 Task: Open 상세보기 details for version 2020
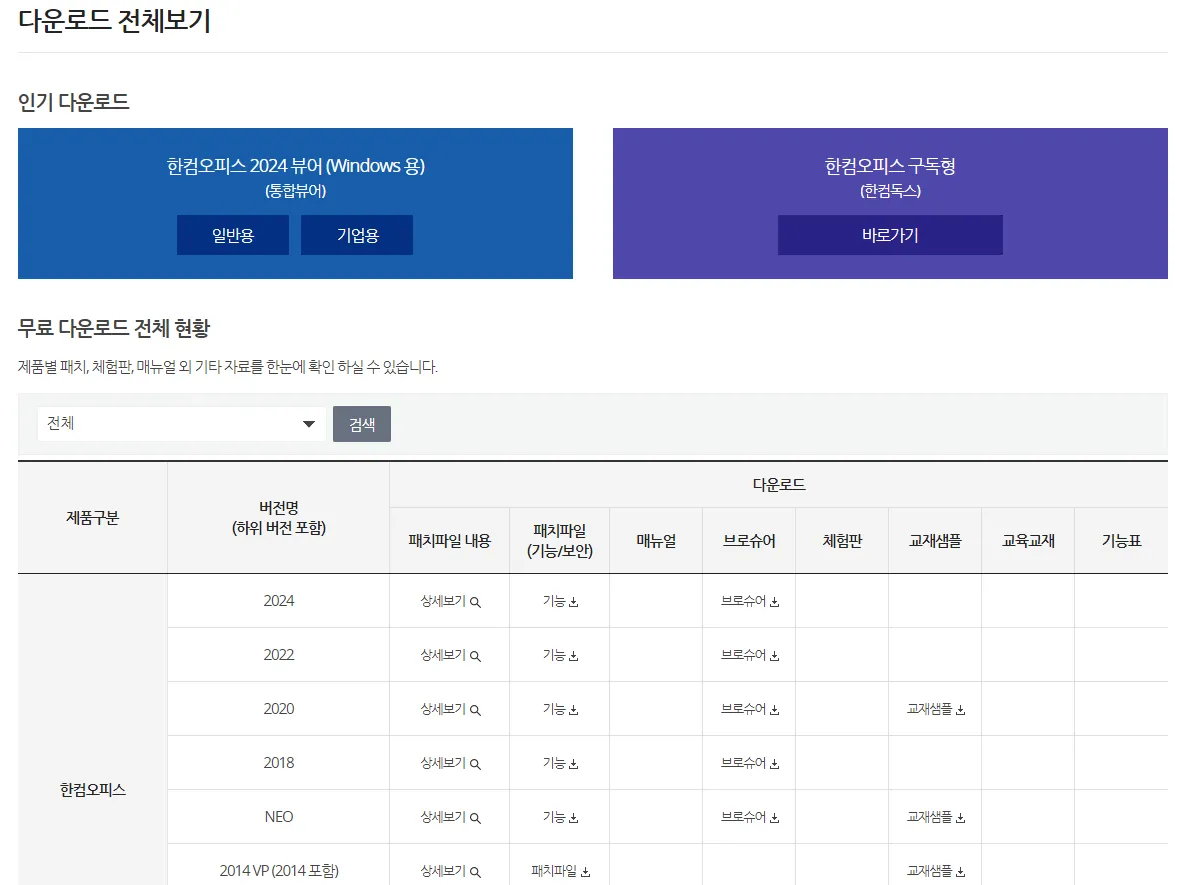point(449,708)
